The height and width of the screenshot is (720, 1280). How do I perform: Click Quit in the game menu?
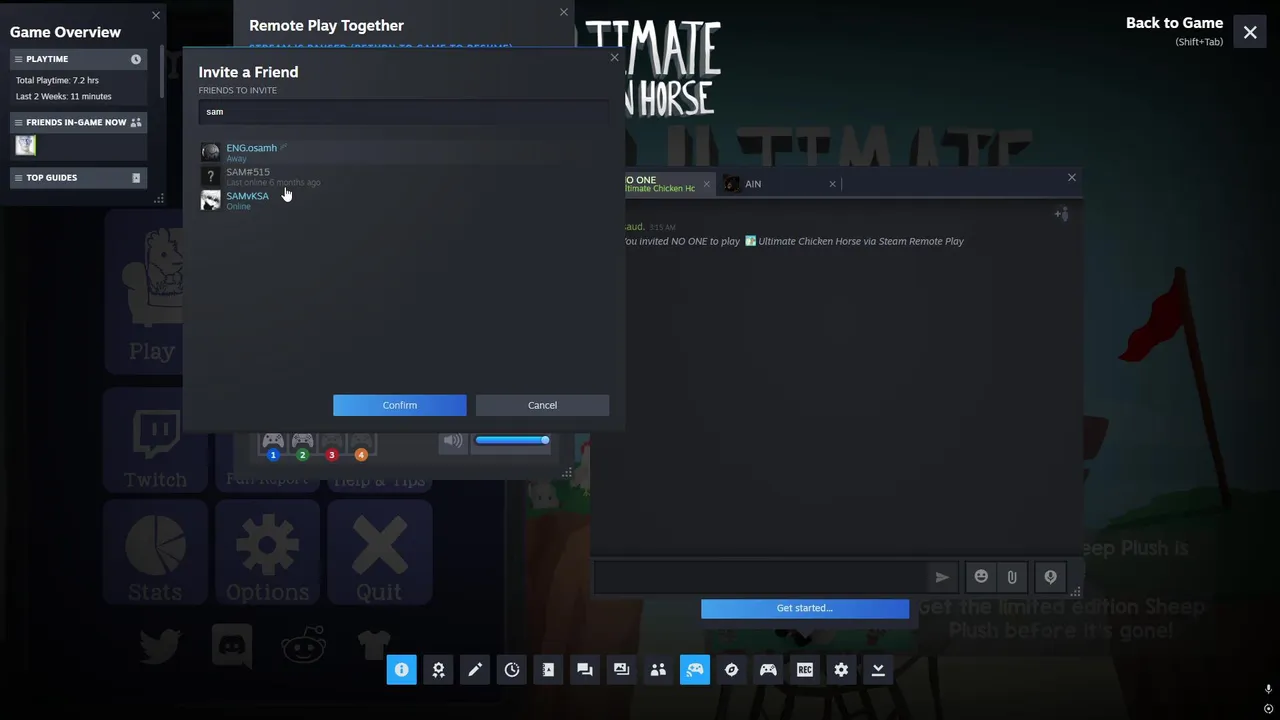[x=379, y=553]
